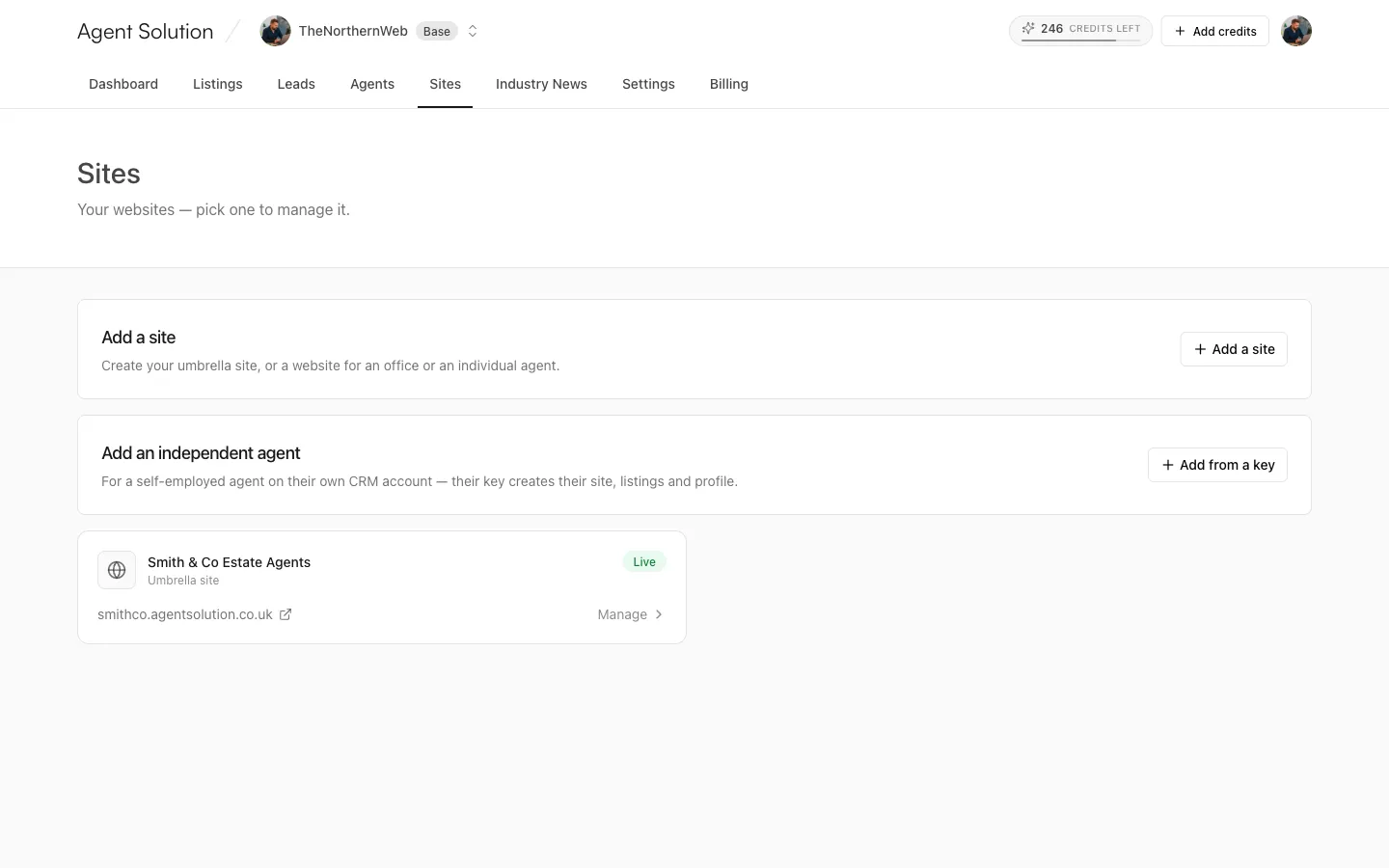Viewport: 1389px width, 868px height.
Task: Open the user profile avatar menu
Action: pos(1296,31)
